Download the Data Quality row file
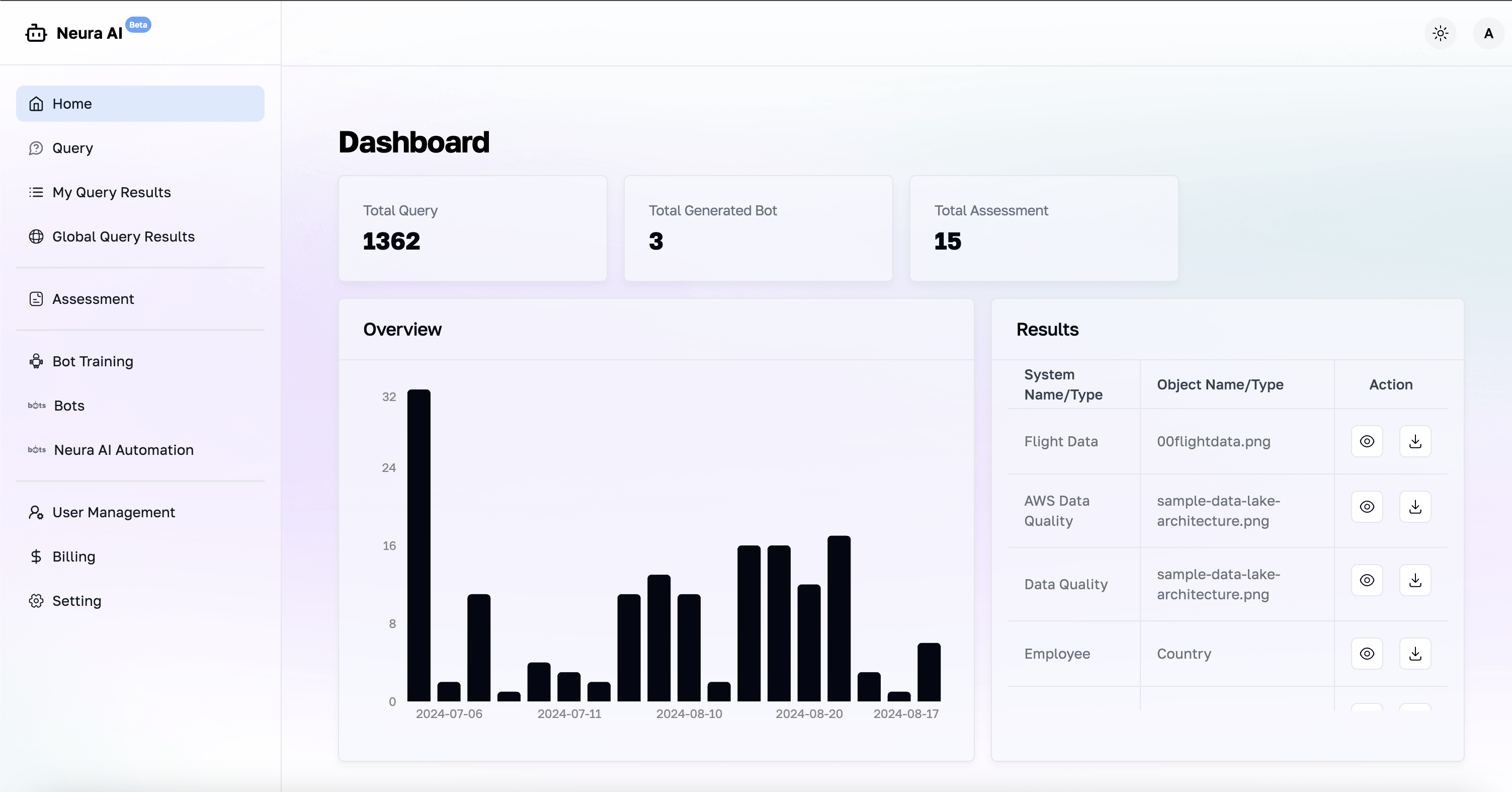The height and width of the screenshot is (792, 1512). [x=1414, y=580]
